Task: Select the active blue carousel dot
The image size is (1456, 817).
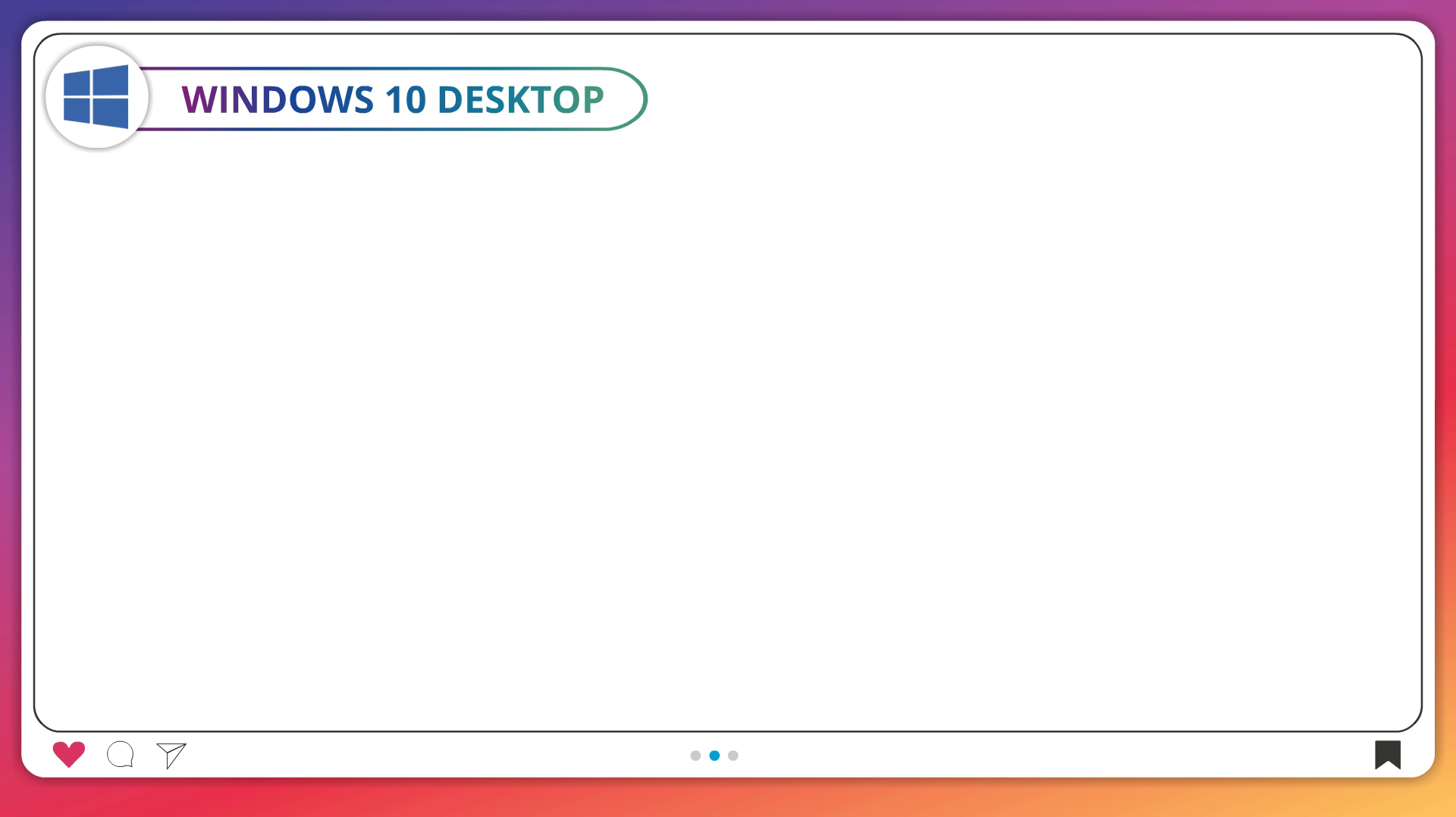Action: [714, 756]
